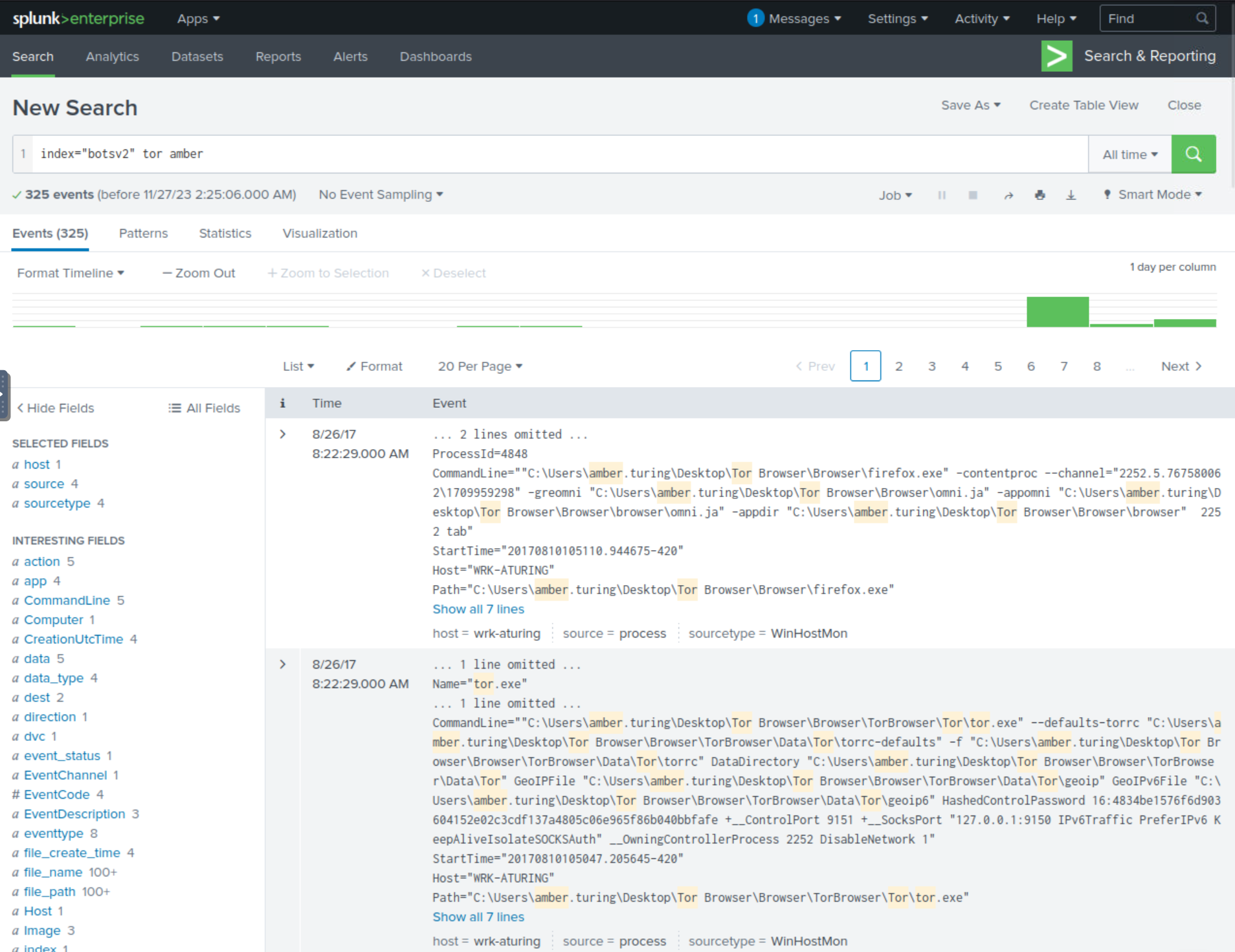This screenshot has height=952, width=1235.
Task: Click the Messages notification badge
Action: coord(755,18)
